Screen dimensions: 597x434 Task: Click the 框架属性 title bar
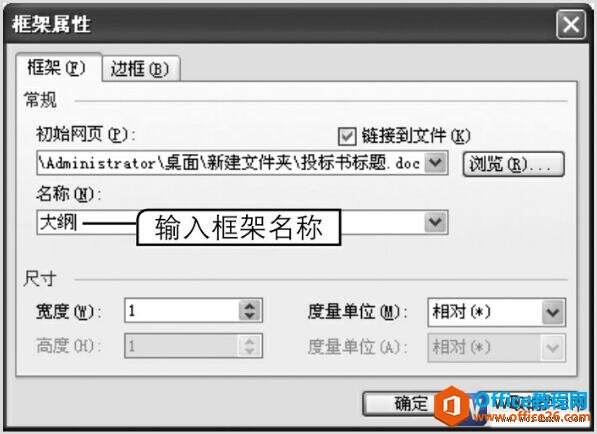click(x=280, y=24)
